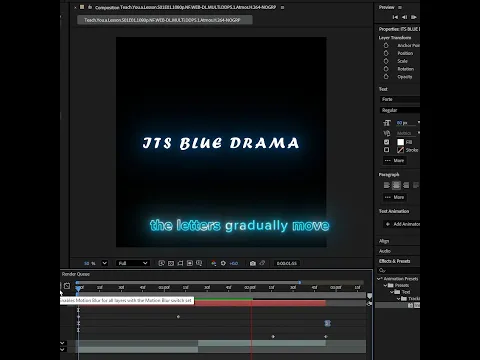
Task: Open the Stroke color swatch
Action: click(x=400, y=150)
